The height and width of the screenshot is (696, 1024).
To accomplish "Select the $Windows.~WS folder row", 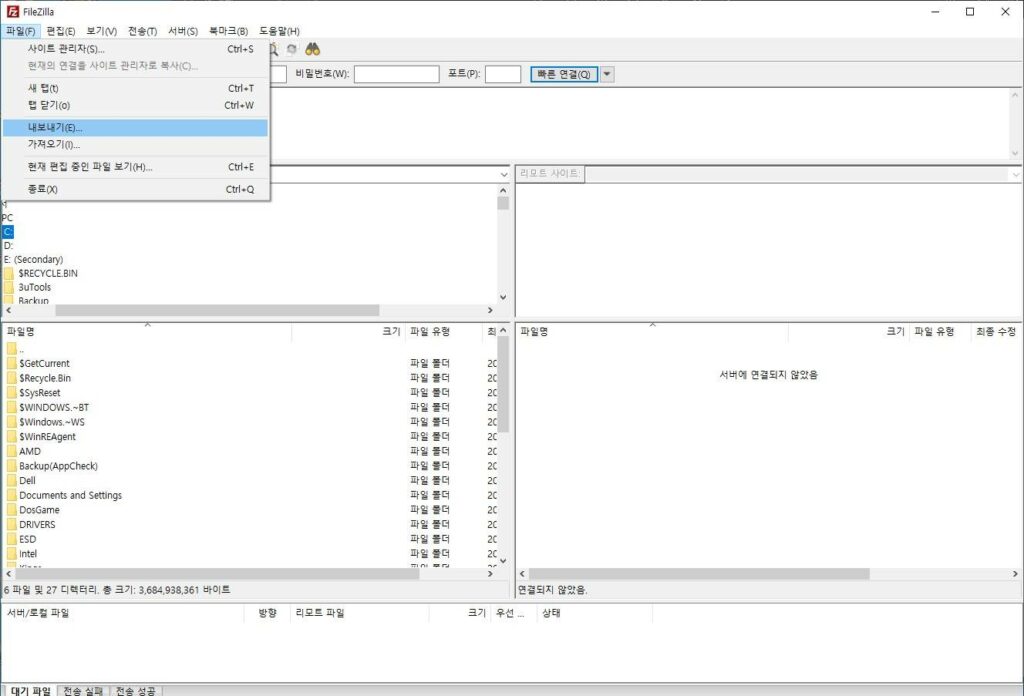I will [249, 422].
